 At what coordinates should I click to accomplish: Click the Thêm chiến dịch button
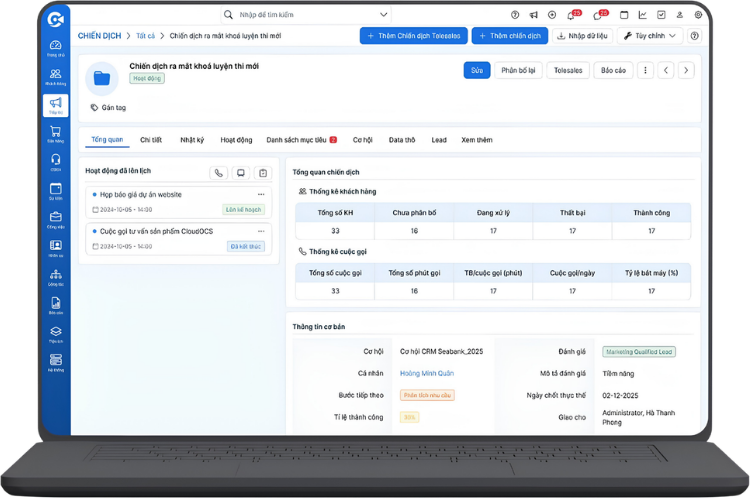click(510, 35)
